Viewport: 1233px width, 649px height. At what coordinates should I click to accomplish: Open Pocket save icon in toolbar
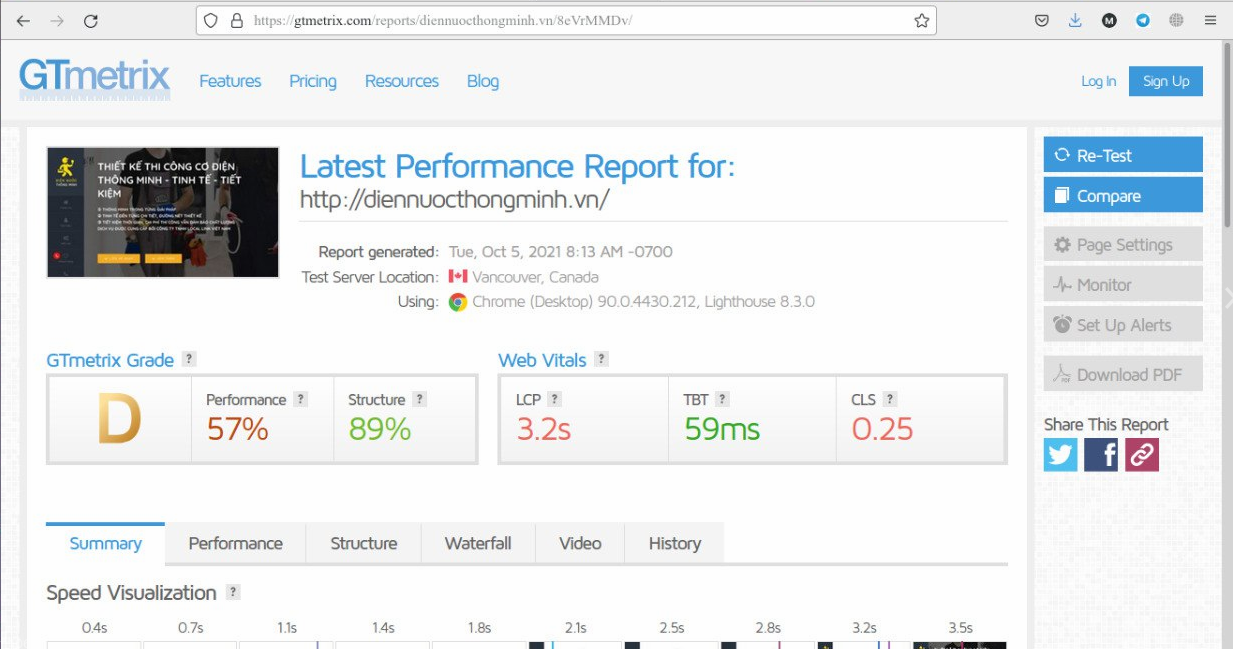pos(1041,20)
